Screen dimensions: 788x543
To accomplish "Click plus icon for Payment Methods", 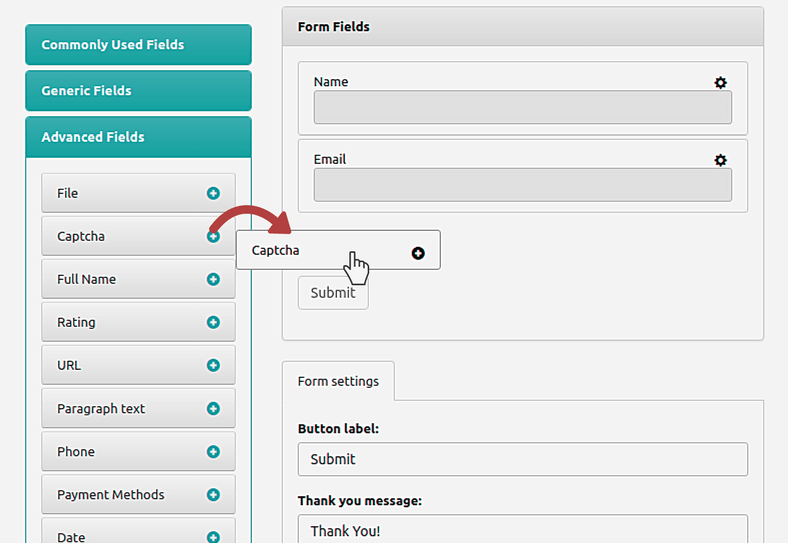I will [213, 494].
